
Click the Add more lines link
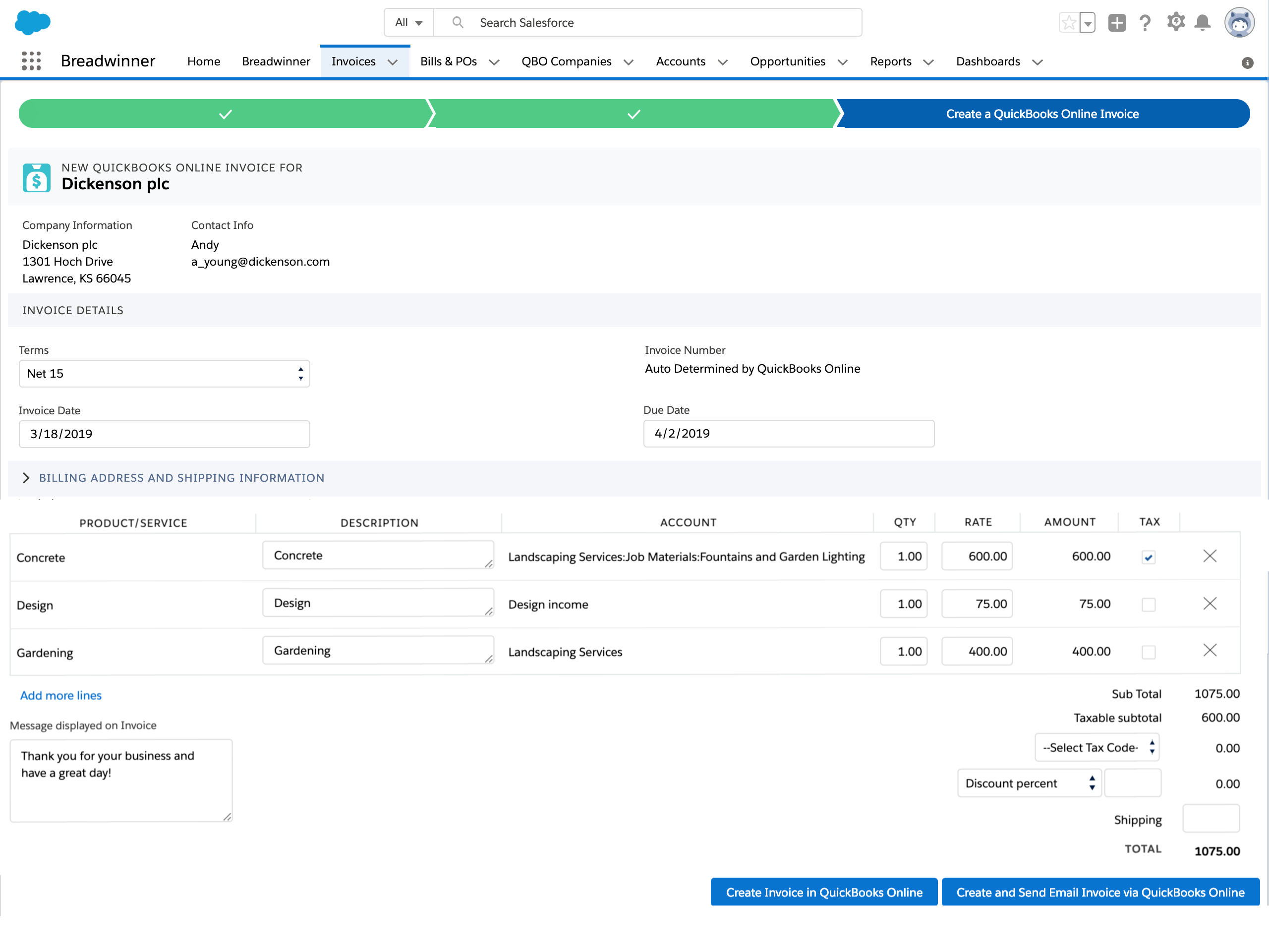61,695
